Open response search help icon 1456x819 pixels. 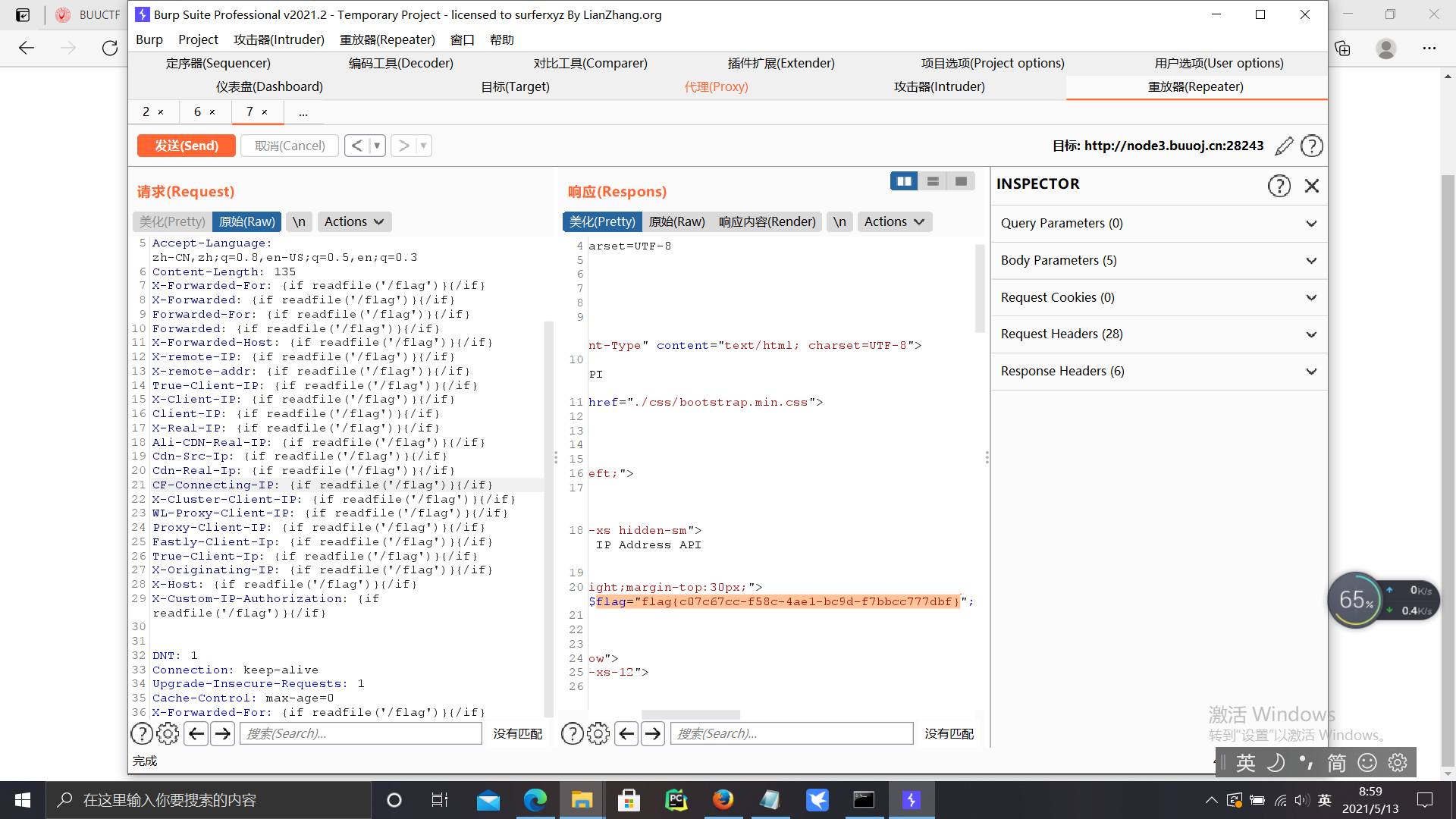click(572, 733)
